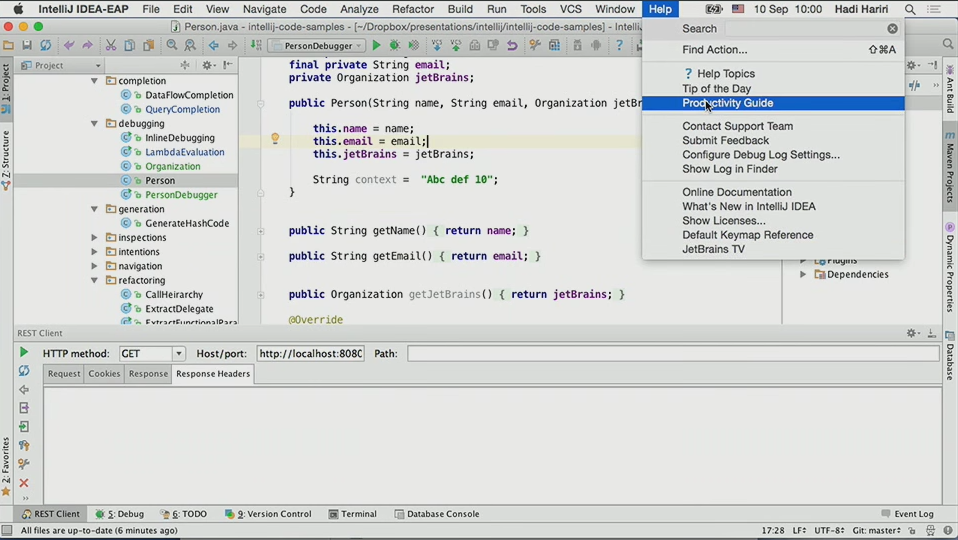Select LambdaEvaluation in project tree
Screen dimensions: 958x540
click(x=185, y=152)
